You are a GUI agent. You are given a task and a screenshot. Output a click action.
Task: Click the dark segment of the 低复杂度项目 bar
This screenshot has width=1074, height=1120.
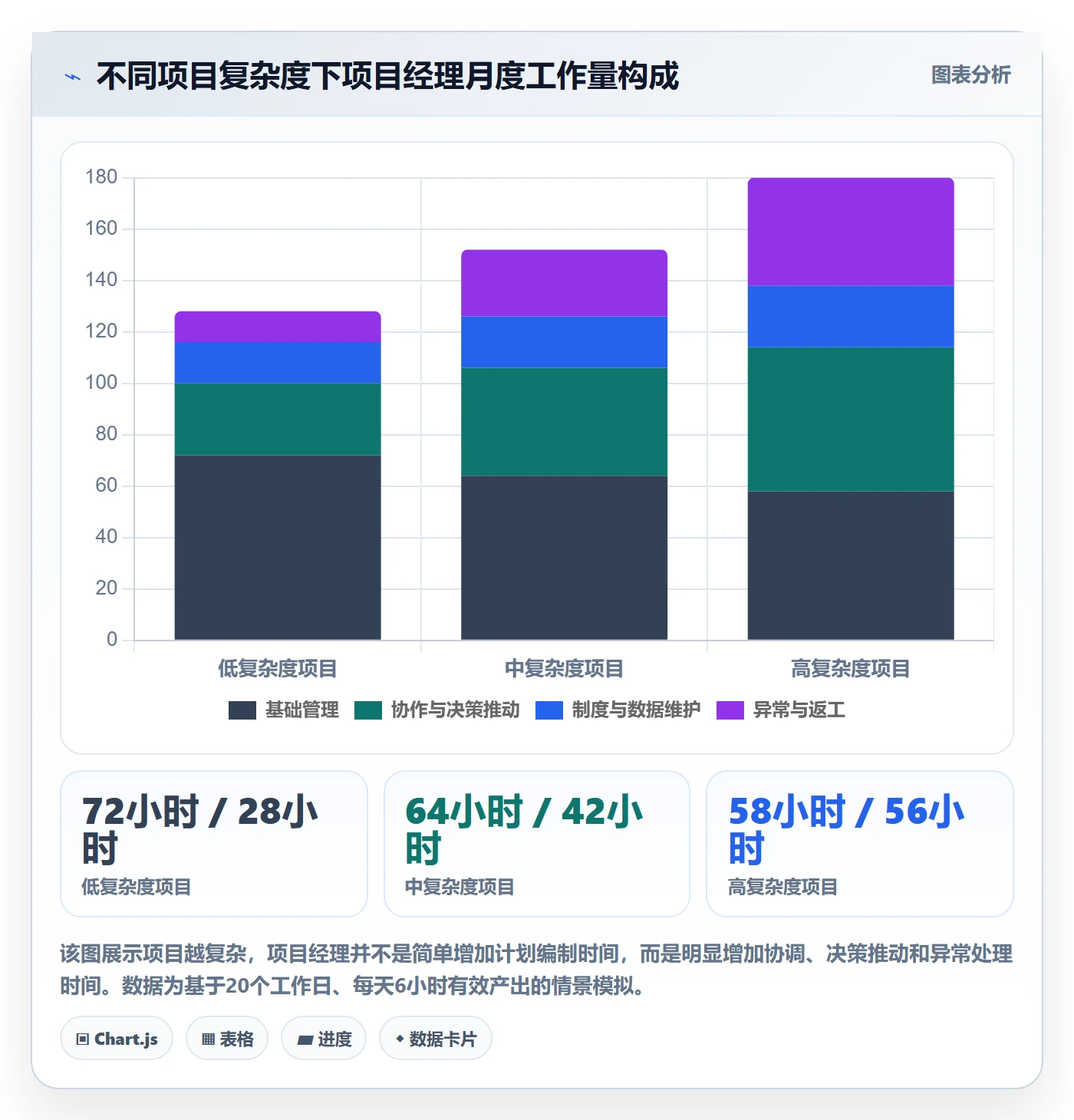tap(278, 548)
